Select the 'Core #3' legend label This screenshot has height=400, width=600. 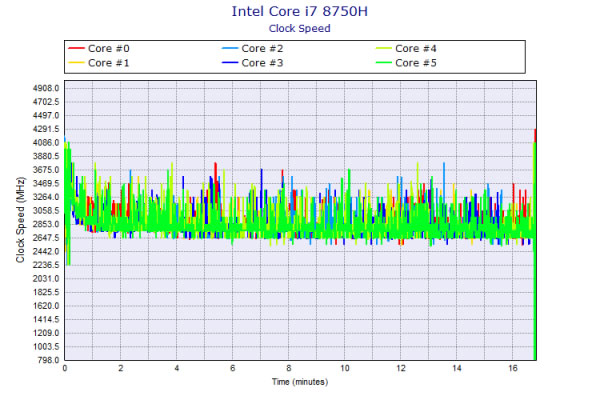coord(262,63)
